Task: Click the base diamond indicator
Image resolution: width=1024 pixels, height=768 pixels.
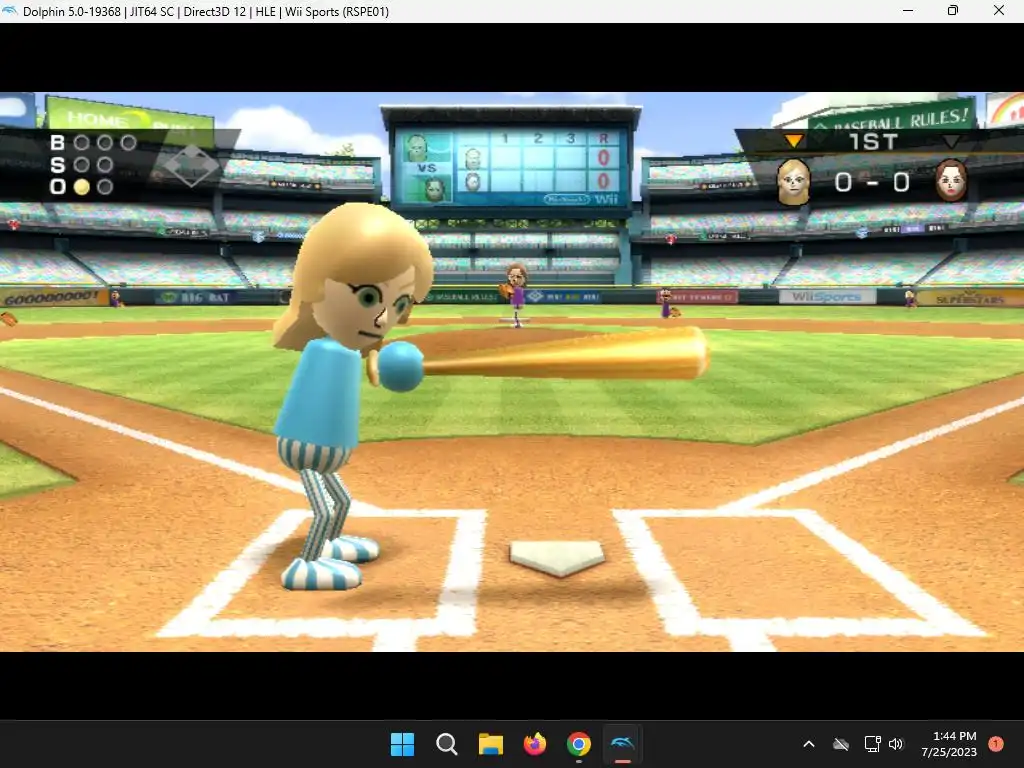Action: point(191,166)
